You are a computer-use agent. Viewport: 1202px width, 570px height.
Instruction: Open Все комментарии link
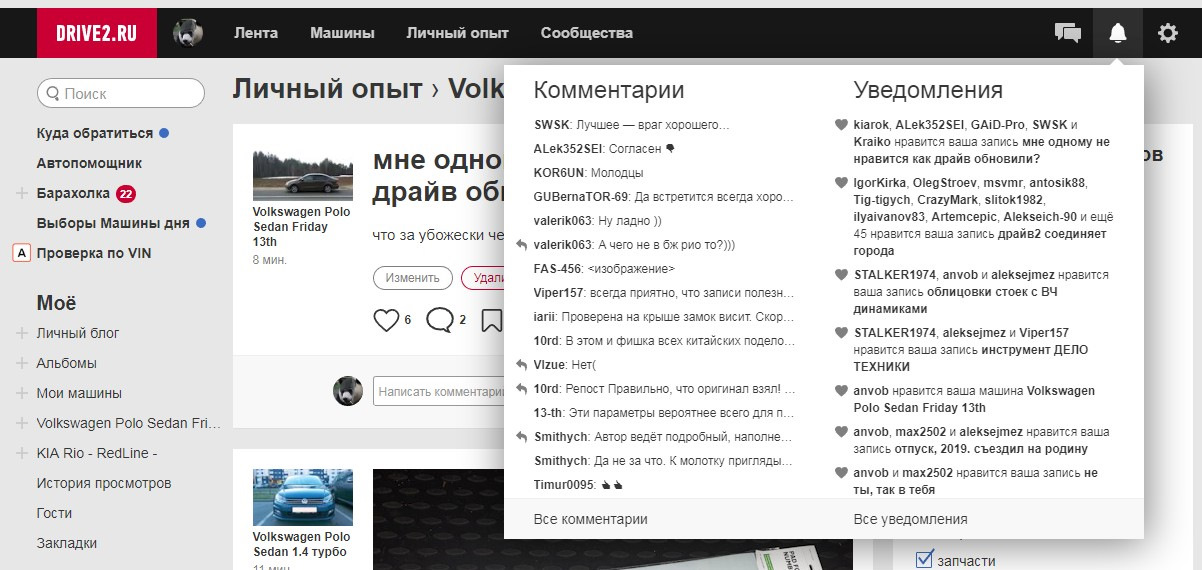click(x=591, y=519)
